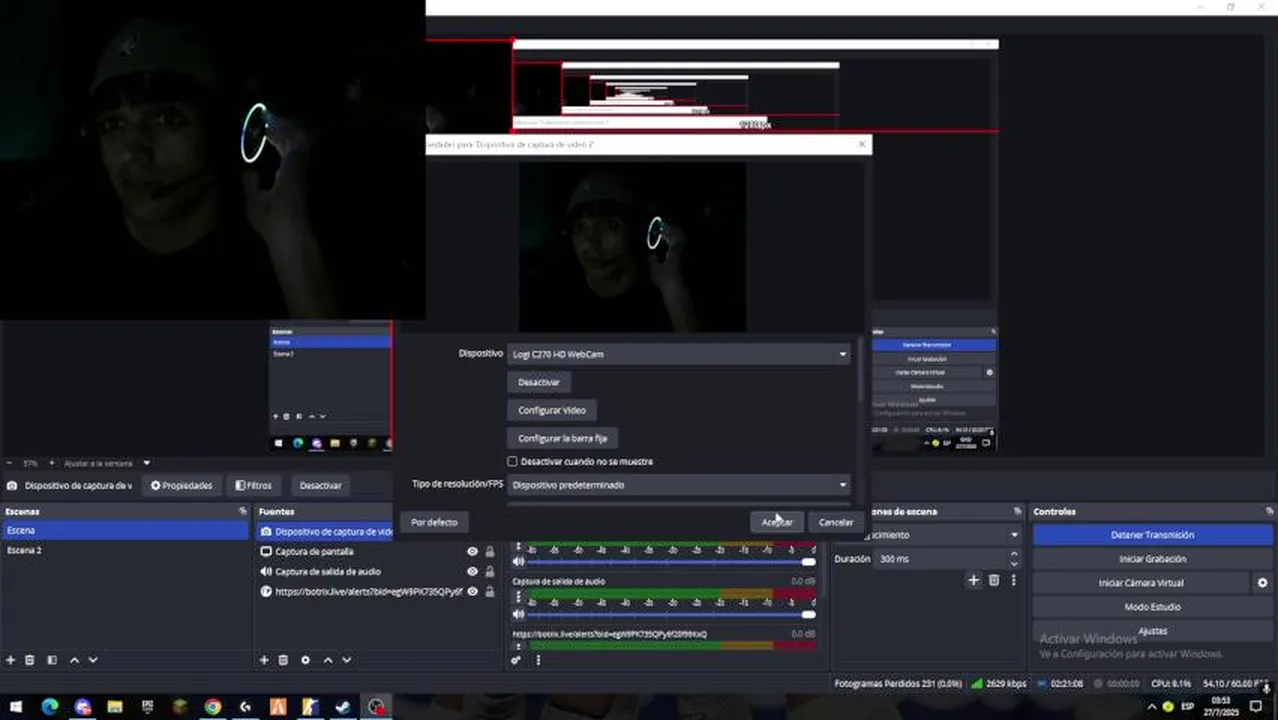Viewport: 1278px width, 720px height.
Task: Click Iniciar Cámara Virtual button
Action: (x=1141, y=583)
